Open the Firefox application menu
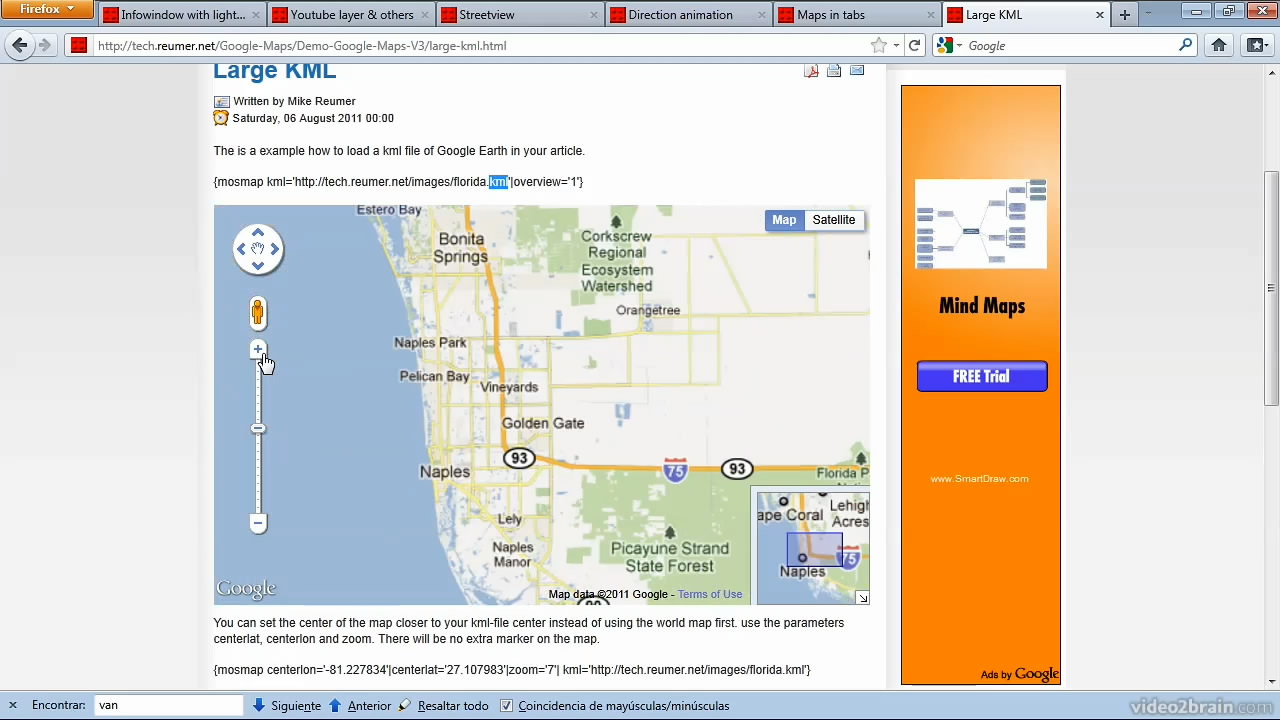1280x720 pixels. [47, 10]
